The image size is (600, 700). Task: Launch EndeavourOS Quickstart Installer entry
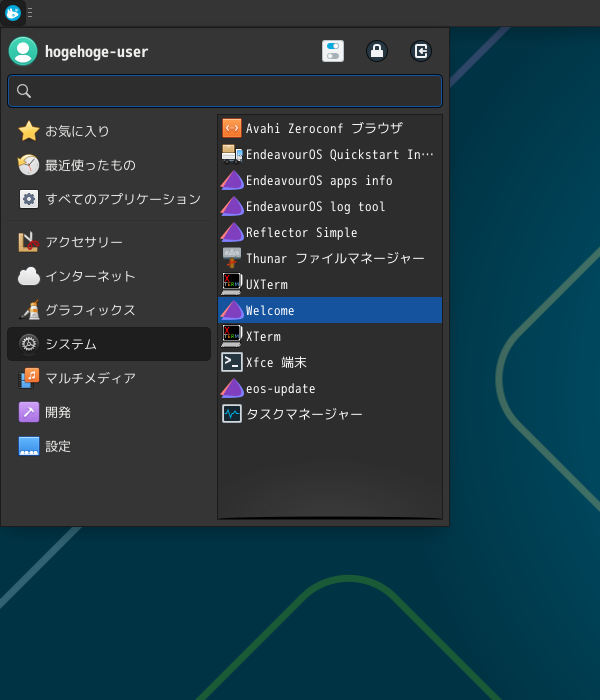point(330,154)
